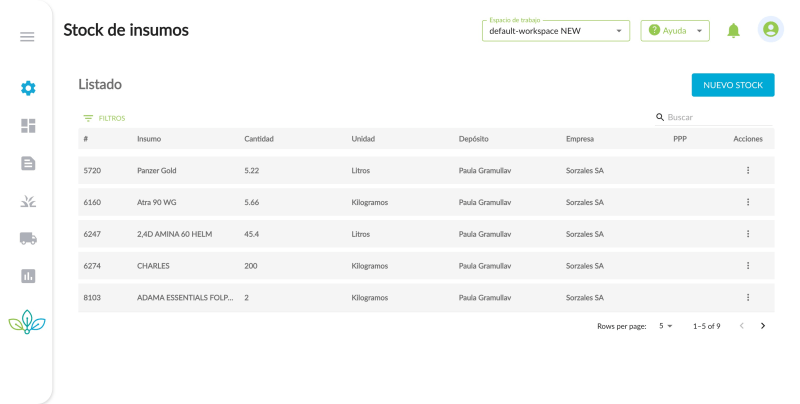Open the reports chart icon

28,276
